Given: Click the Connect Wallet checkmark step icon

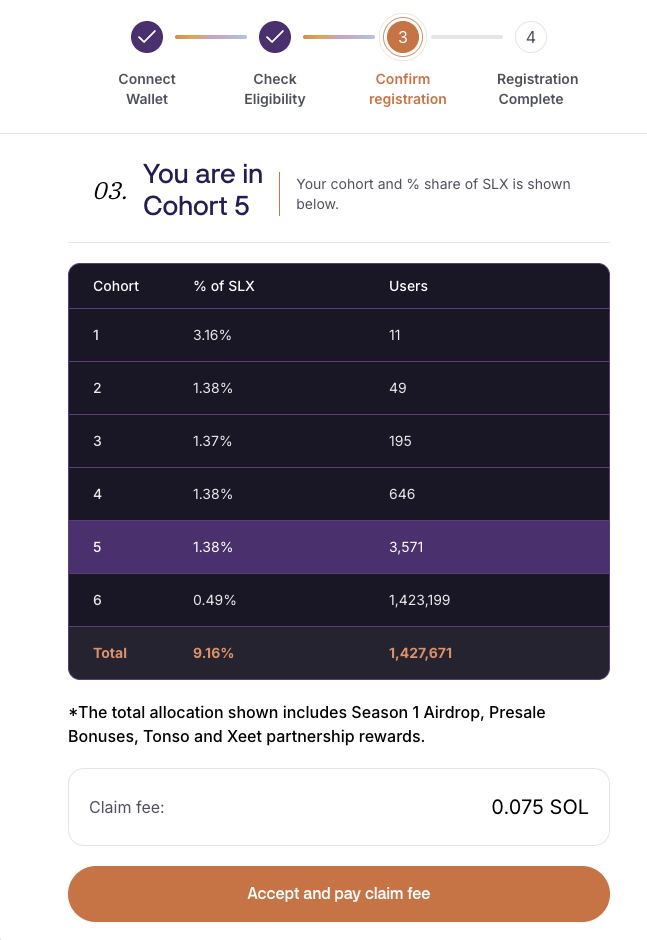Looking at the screenshot, I should pyautogui.click(x=147, y=38).
